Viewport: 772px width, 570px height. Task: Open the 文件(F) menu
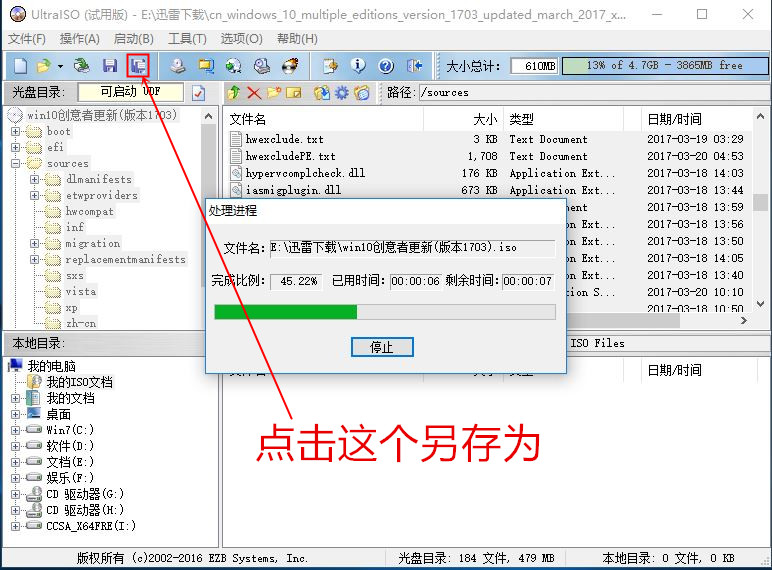(x=27, y=38)
